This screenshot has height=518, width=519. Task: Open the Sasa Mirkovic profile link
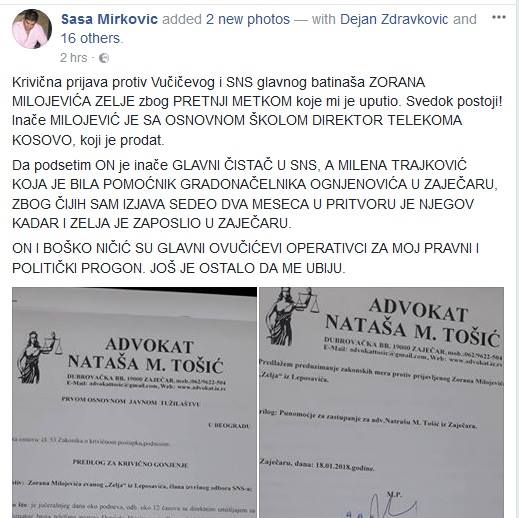pos(109,19)
